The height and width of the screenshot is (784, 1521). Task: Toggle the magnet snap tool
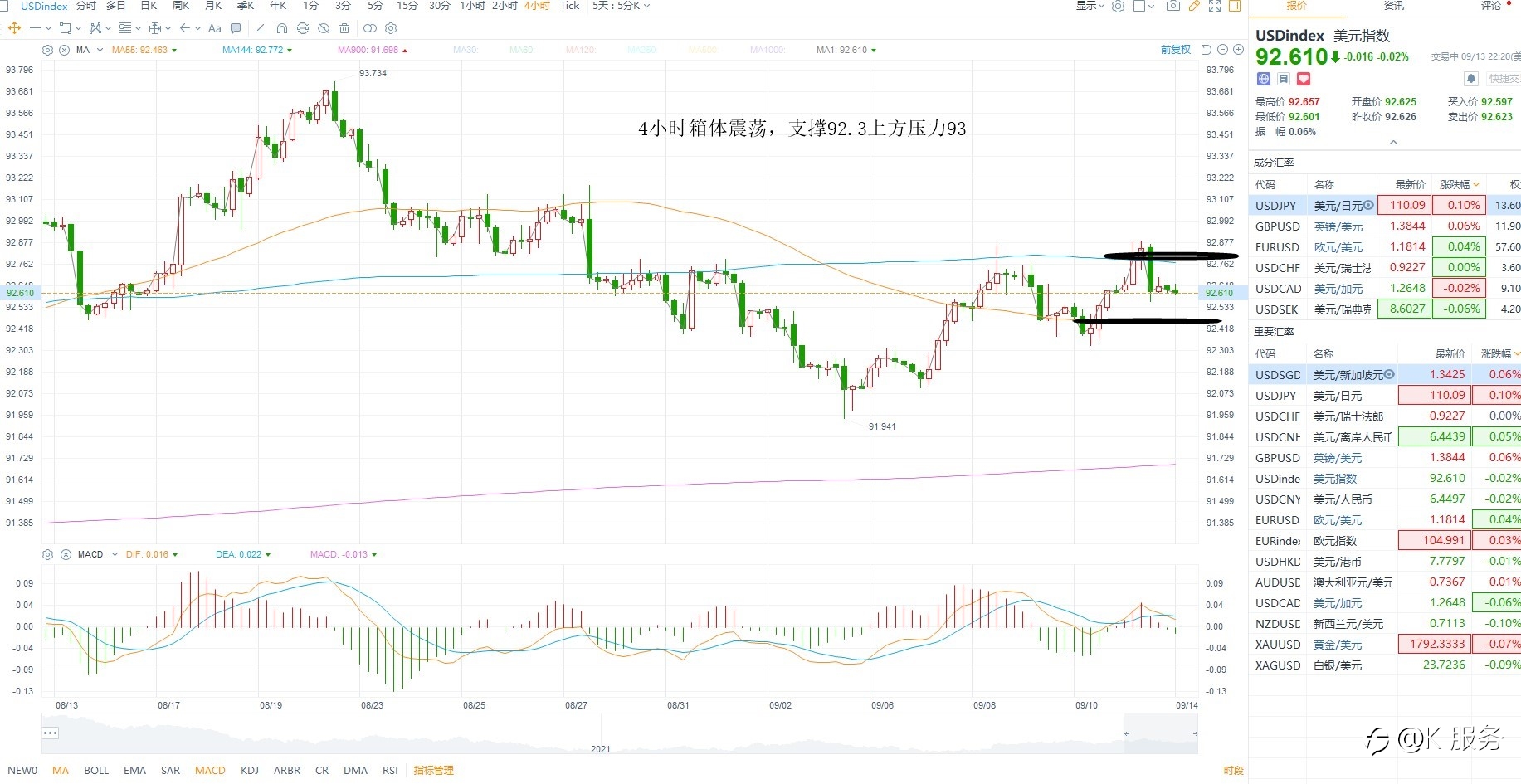(282, 28)
